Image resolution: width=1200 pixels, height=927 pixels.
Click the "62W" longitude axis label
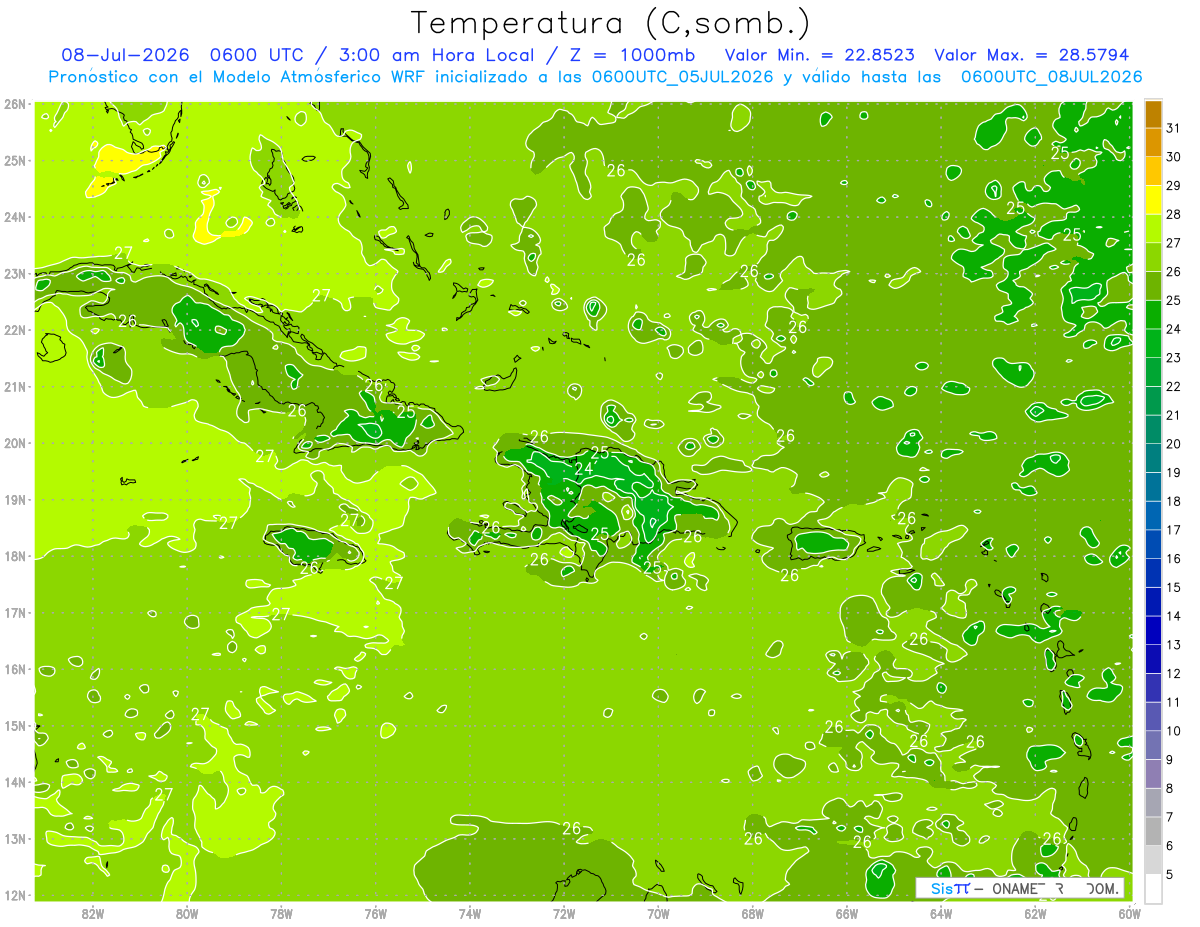click(x=1035, y=913)
